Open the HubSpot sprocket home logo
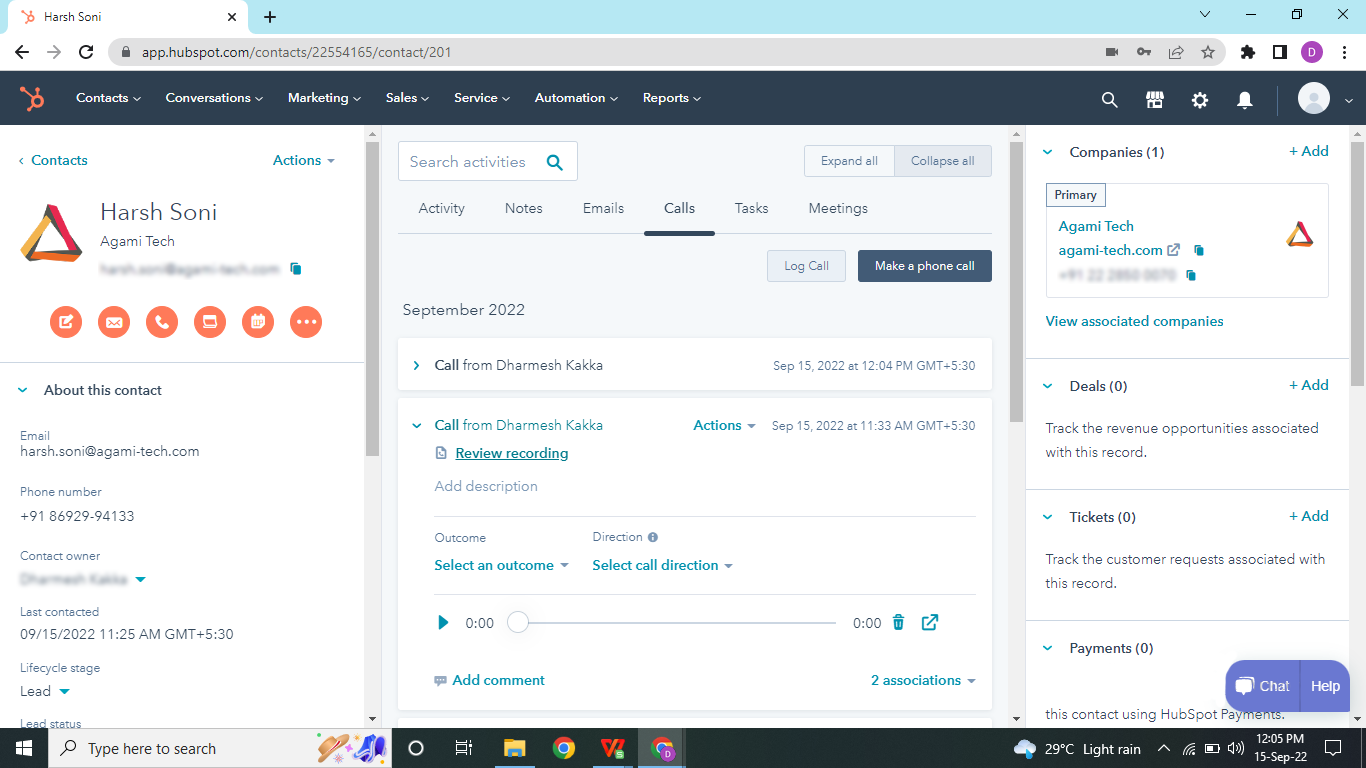This screenshot has width=1366, height=768. coord(32,98)
